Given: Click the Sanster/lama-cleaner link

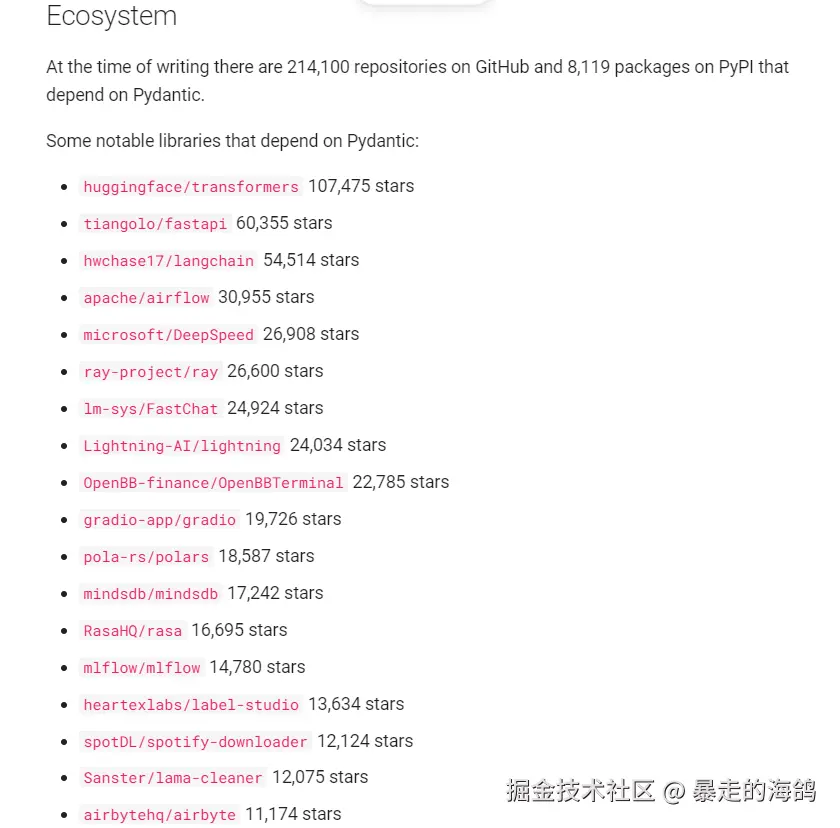Looking at the screenshot, I should 173,778.
